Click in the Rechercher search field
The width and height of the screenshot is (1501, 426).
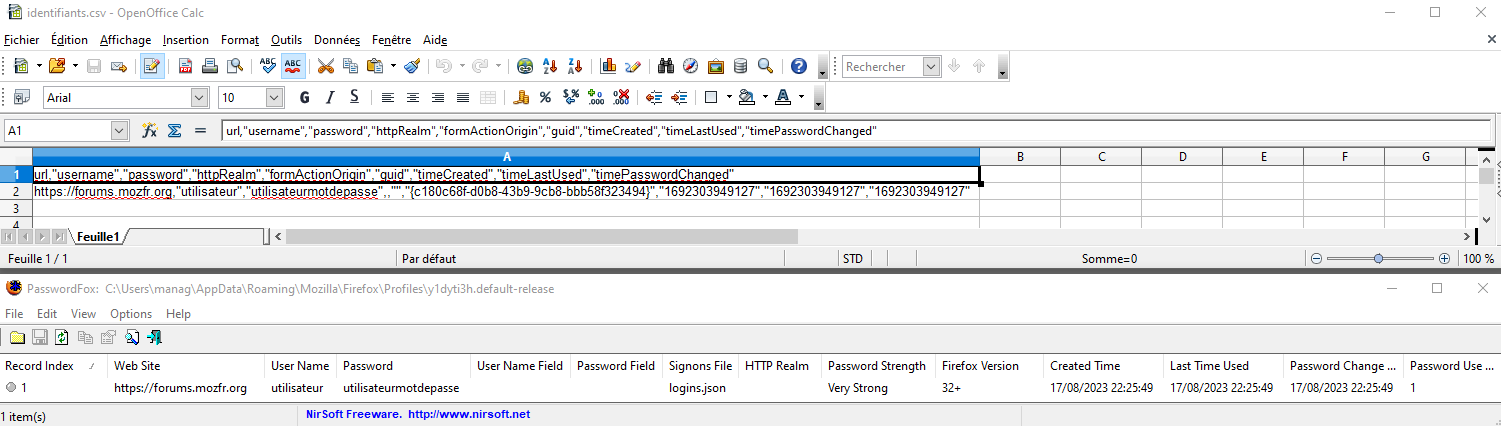[x=883, y=66]
